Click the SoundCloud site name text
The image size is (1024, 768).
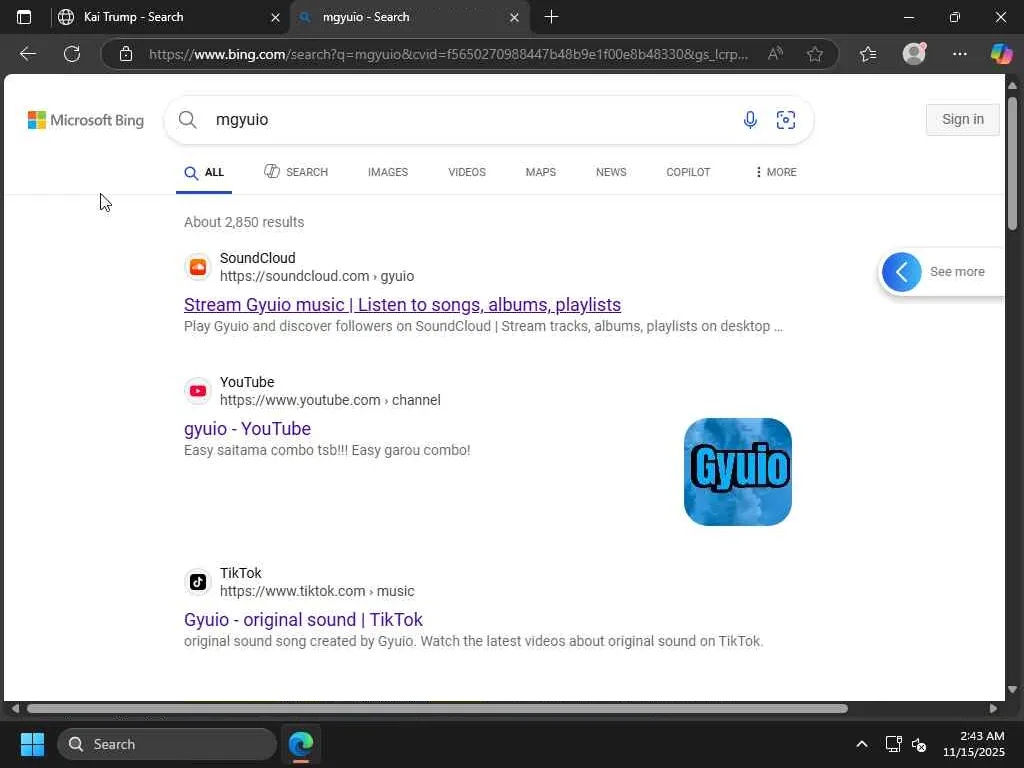pyautogui.click(x=258, y=258)
